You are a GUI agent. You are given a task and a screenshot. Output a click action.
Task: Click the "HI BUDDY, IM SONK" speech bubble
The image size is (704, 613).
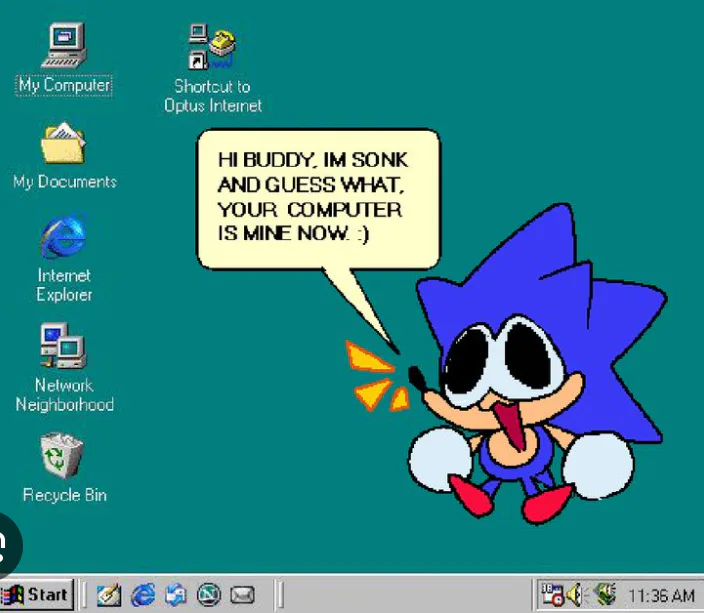[318, 199]
